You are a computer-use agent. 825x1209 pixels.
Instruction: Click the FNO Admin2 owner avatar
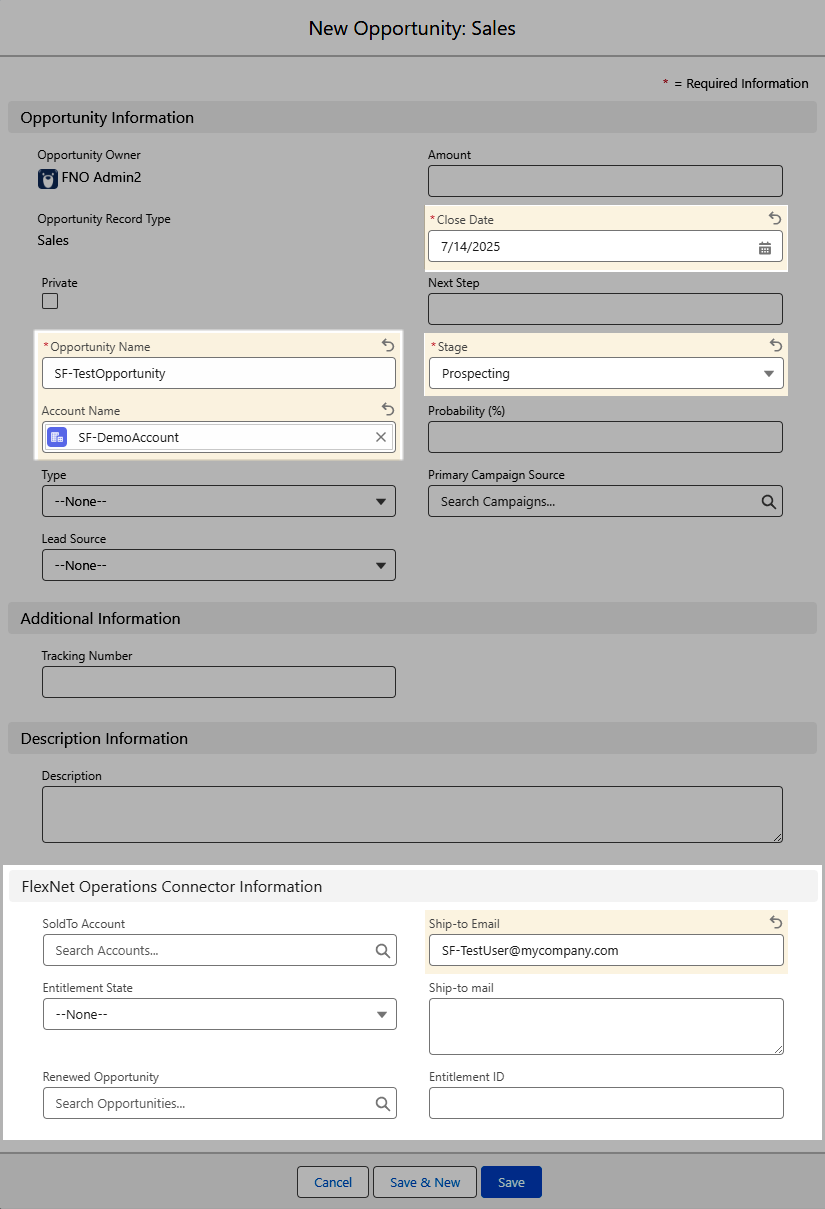coord(48,179)
